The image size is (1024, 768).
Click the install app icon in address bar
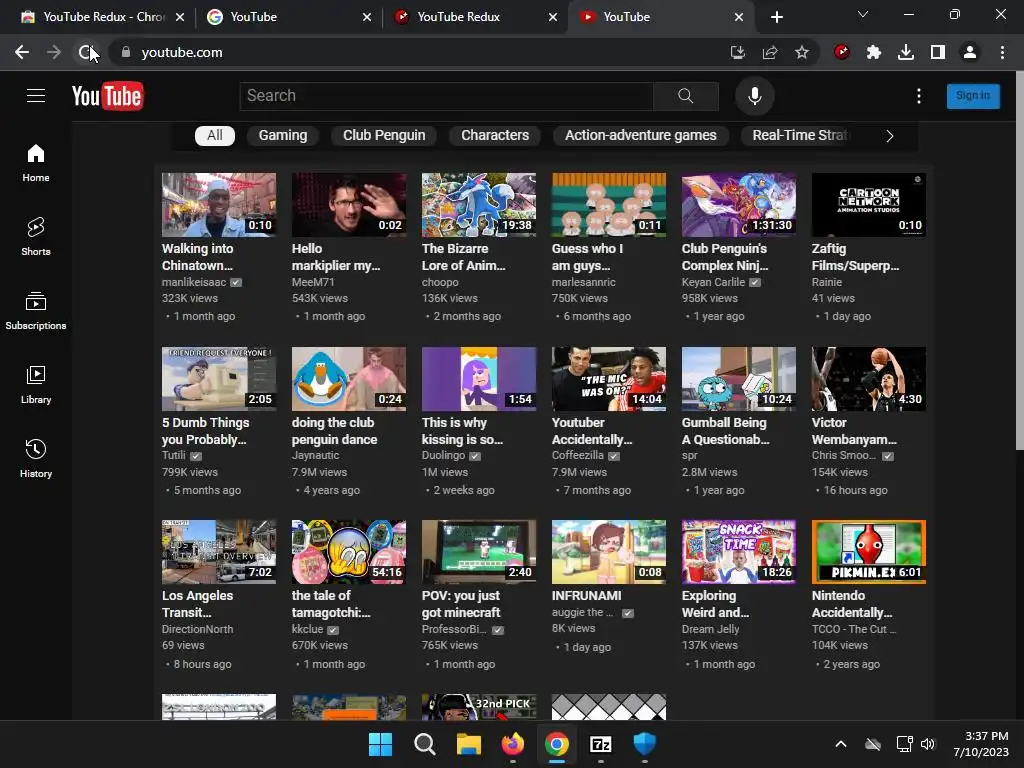coord(738,52)
